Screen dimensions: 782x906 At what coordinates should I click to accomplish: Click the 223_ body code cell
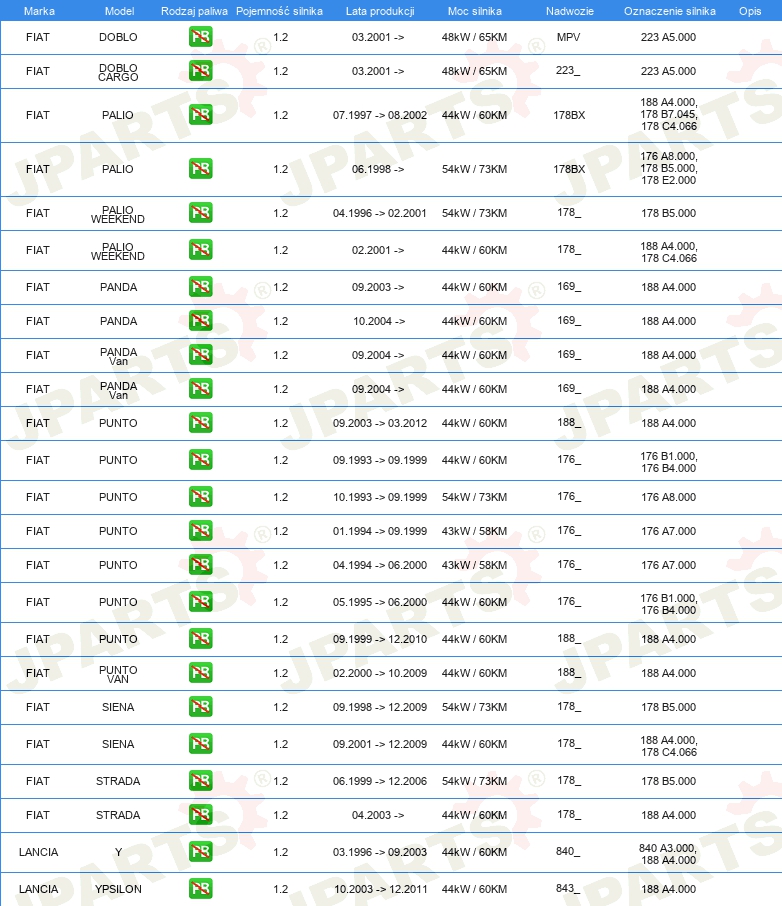click(568, 70)
